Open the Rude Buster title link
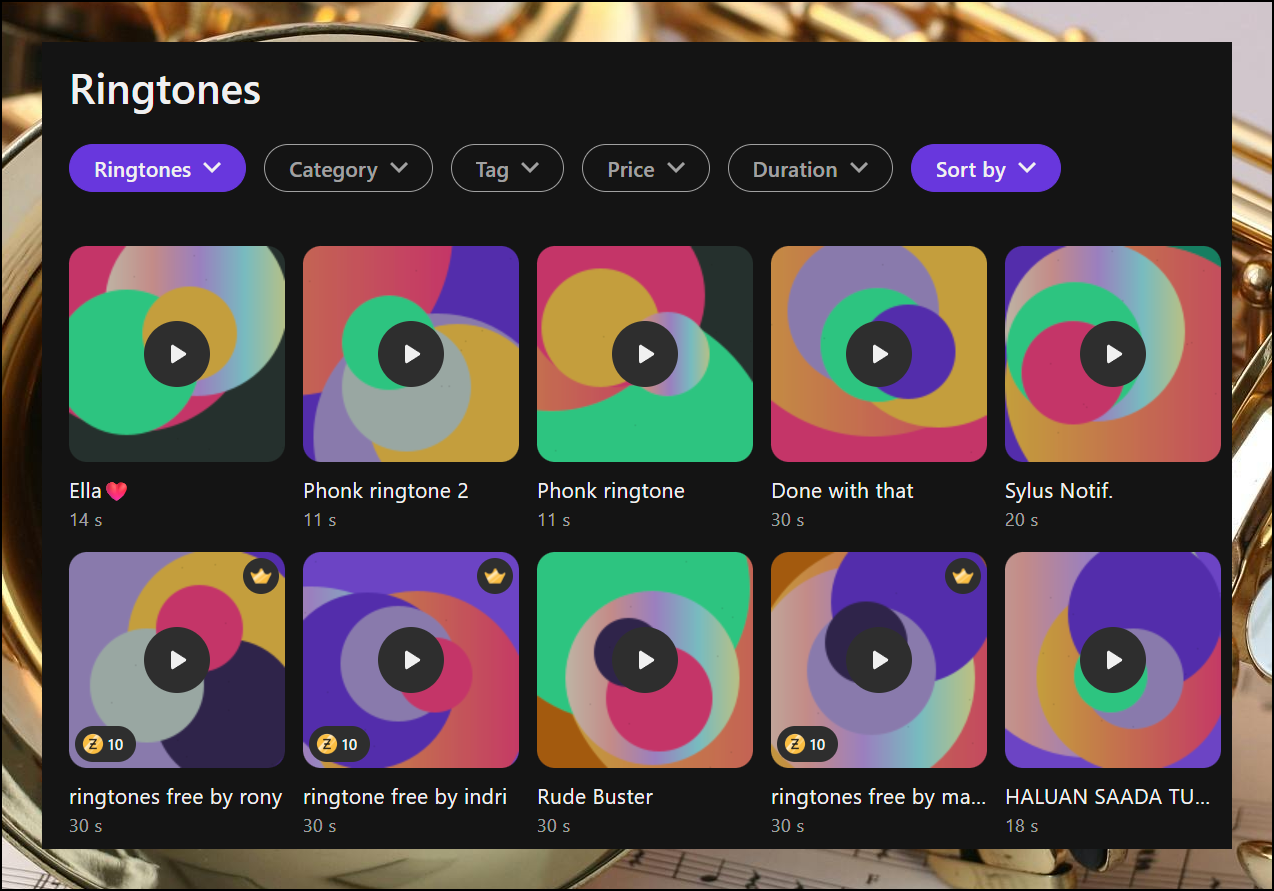The height and width of the screenshot is (891, 1274). point(595,797)
